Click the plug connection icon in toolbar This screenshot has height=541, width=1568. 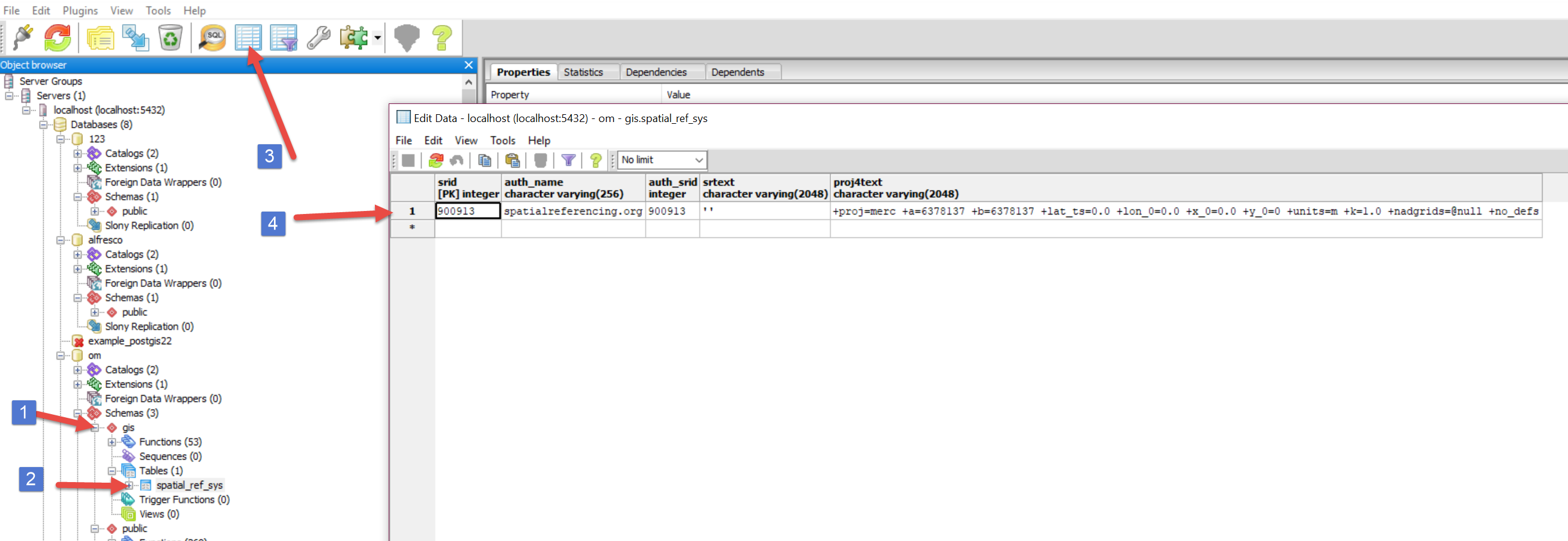pos(23,38)
